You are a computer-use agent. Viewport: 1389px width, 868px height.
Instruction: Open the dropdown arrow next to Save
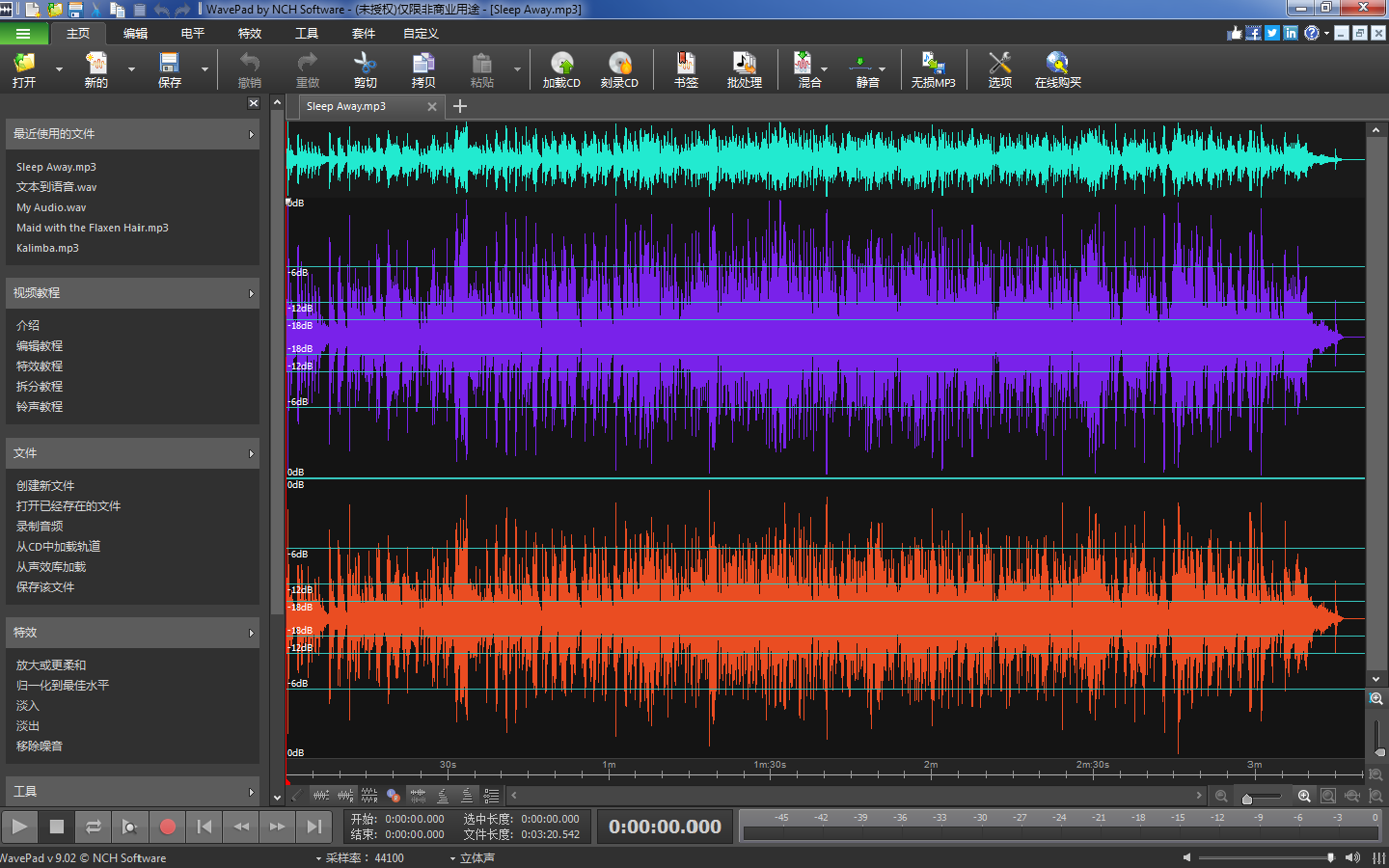tap(204, 69)
